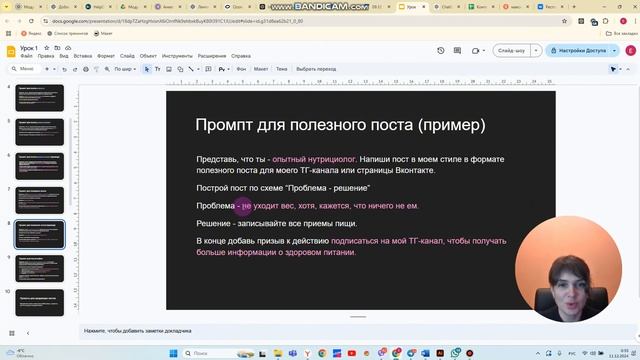Click the zoom magnifier icon
This screenshot has width=640, height=360.
107,69
